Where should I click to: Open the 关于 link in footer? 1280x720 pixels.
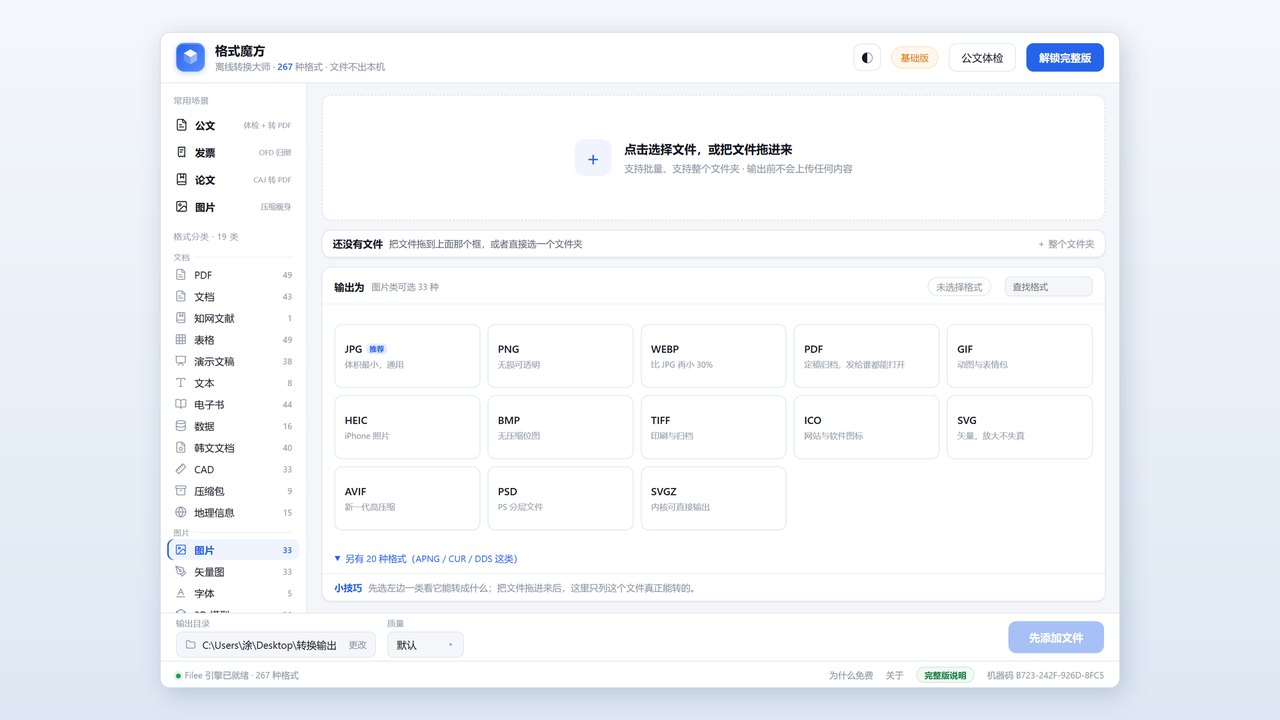coord(895,675)
